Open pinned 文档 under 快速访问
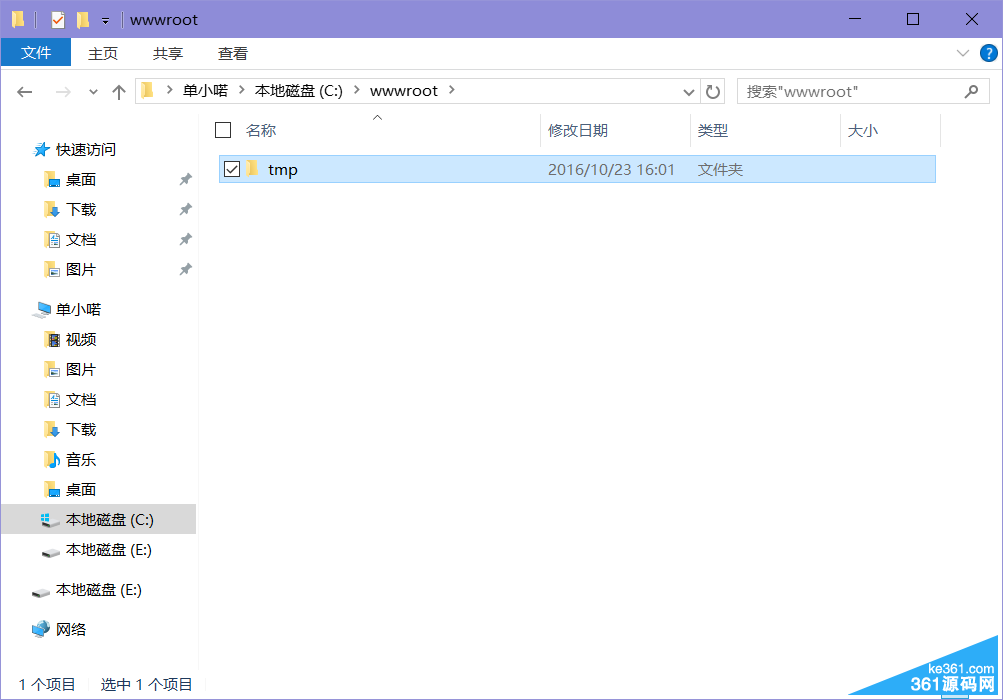The image size is (1003, 700). coord(81,240)
